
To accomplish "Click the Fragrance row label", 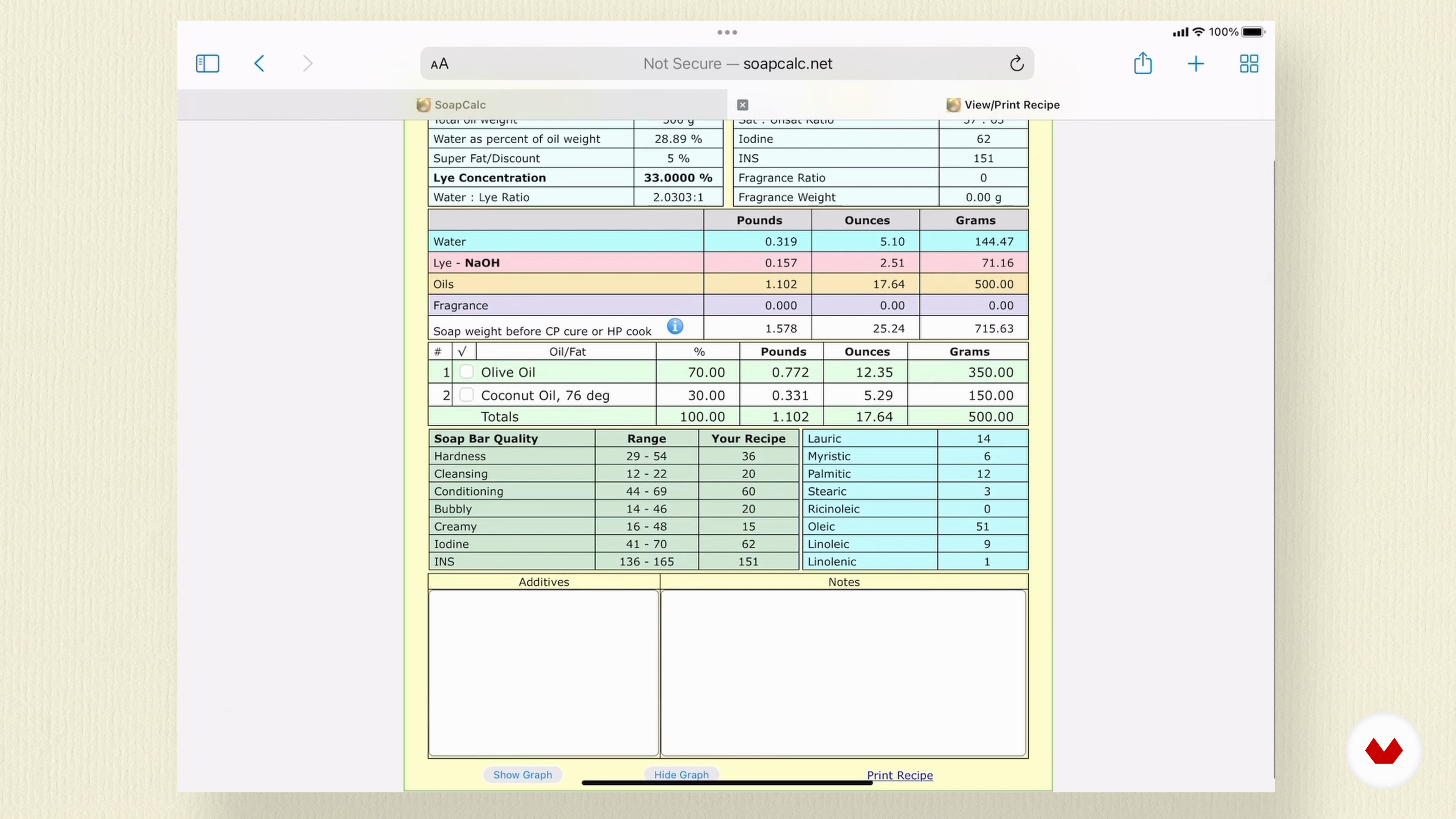I will coord(460,306).
